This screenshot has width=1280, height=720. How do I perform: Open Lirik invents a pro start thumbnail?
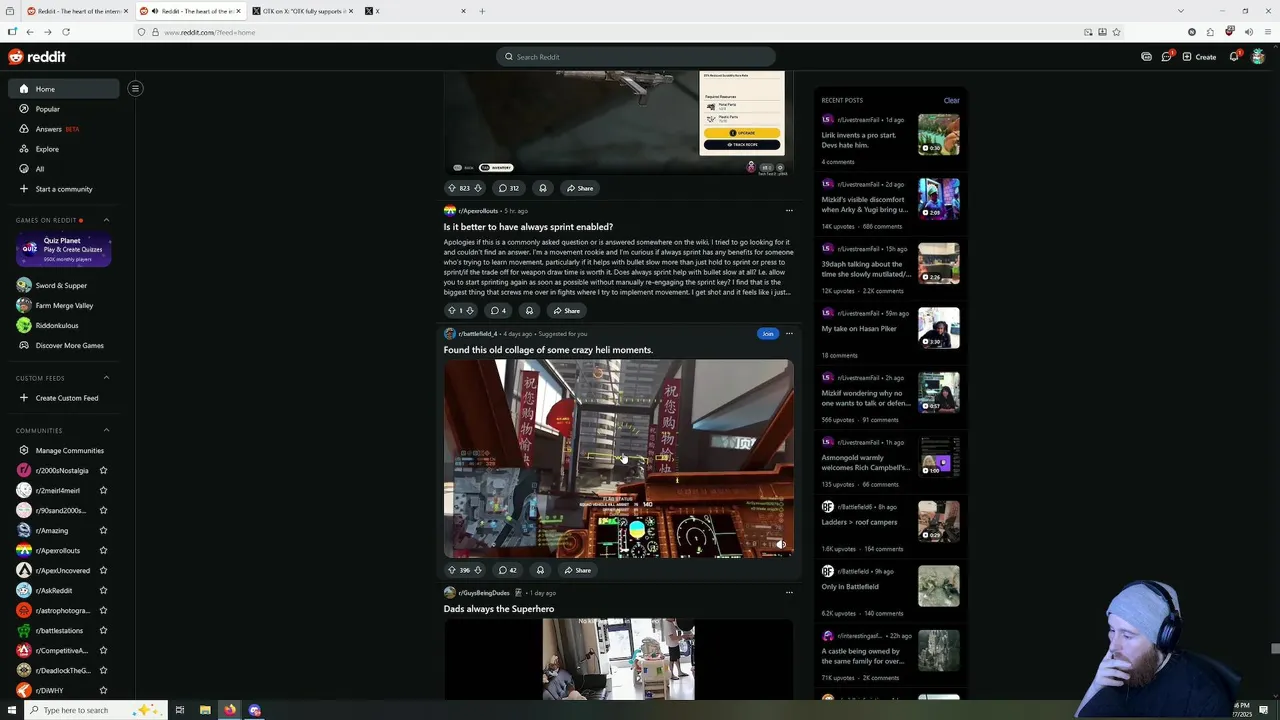coord(939,135)
